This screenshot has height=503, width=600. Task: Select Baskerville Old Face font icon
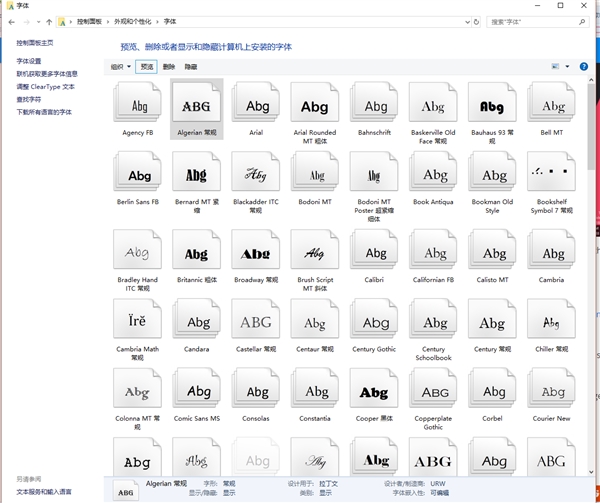point(433,103)
